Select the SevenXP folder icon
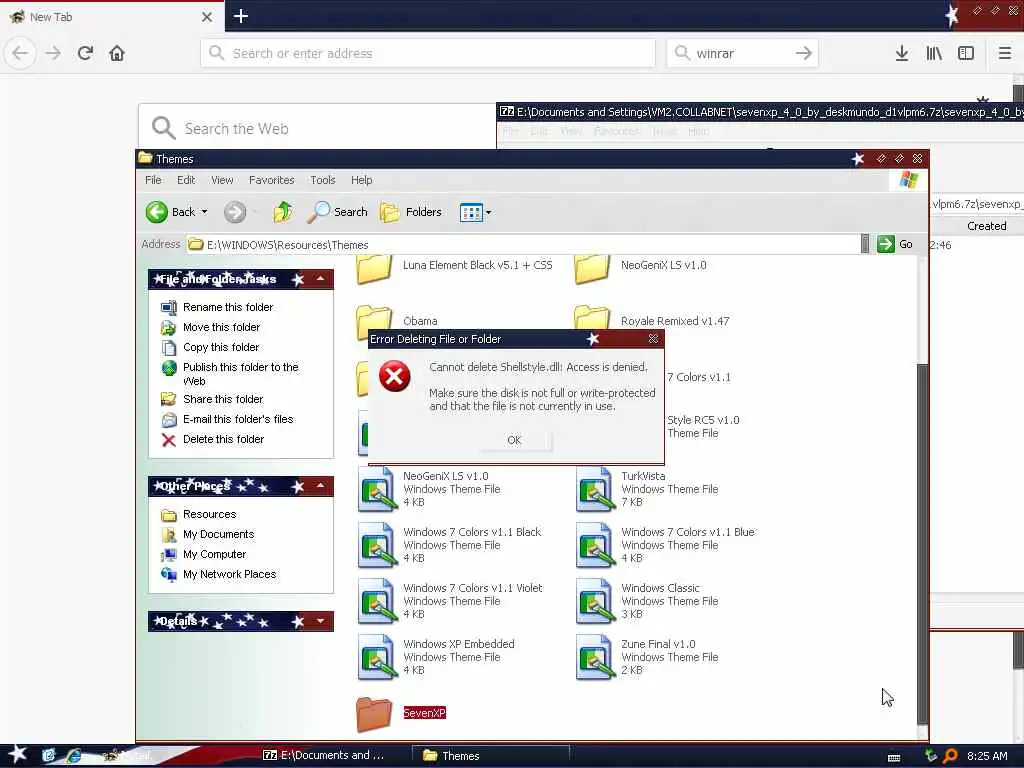This screenshot has width=1024, height=768. pos(374,714)
